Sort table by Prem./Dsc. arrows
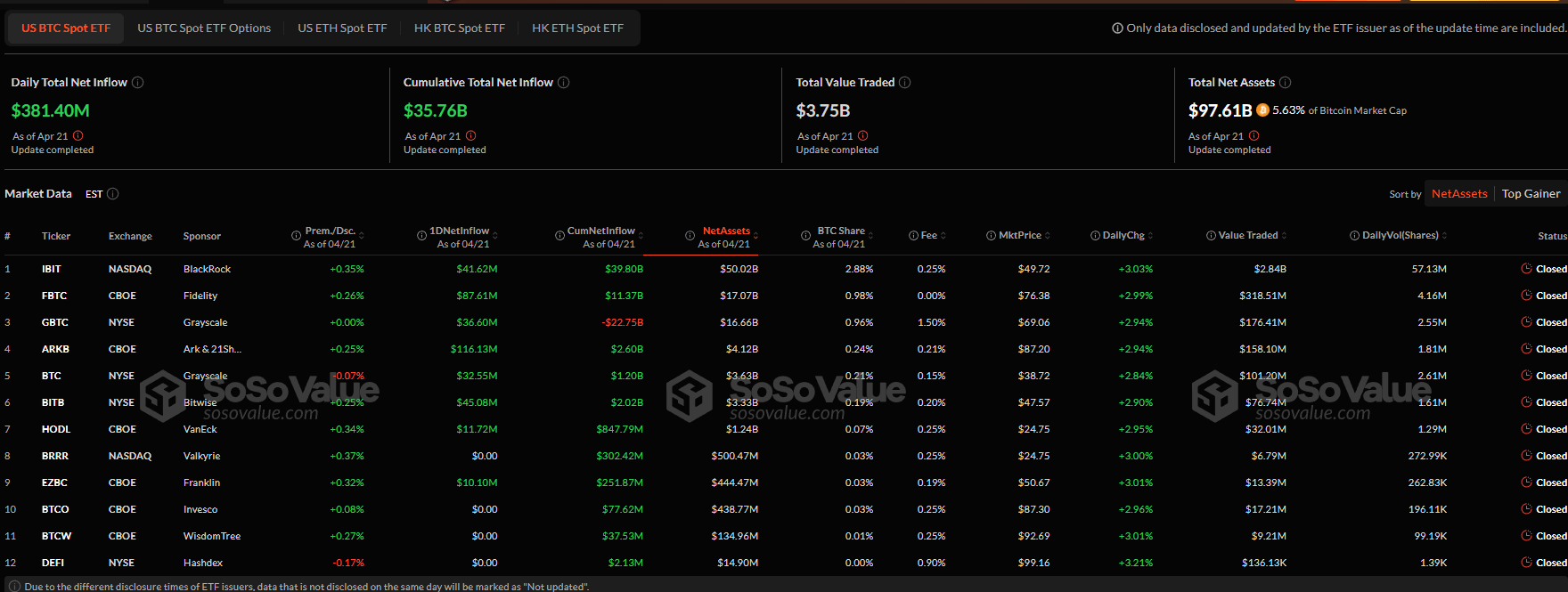The width and height of the screenshot is (1568, 592). pyautogui.click(x=361, y=236)
